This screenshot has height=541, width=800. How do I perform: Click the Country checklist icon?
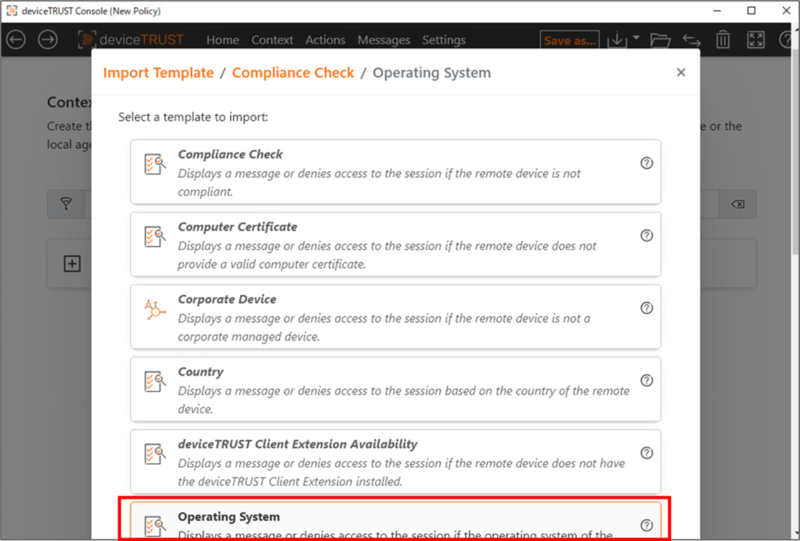[x=155, y=382]
